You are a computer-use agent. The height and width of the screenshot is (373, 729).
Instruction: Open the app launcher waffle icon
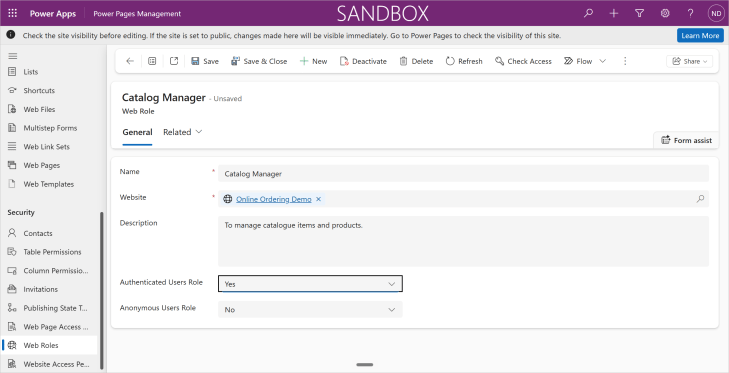coord(13,13)
